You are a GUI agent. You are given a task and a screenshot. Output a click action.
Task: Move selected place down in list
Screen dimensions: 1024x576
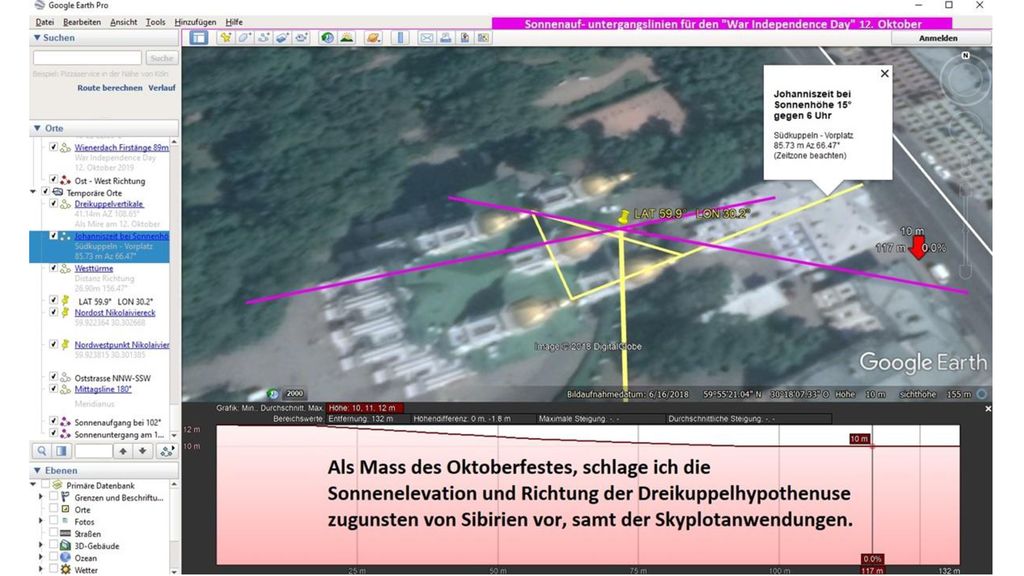(x=142, y=451)
